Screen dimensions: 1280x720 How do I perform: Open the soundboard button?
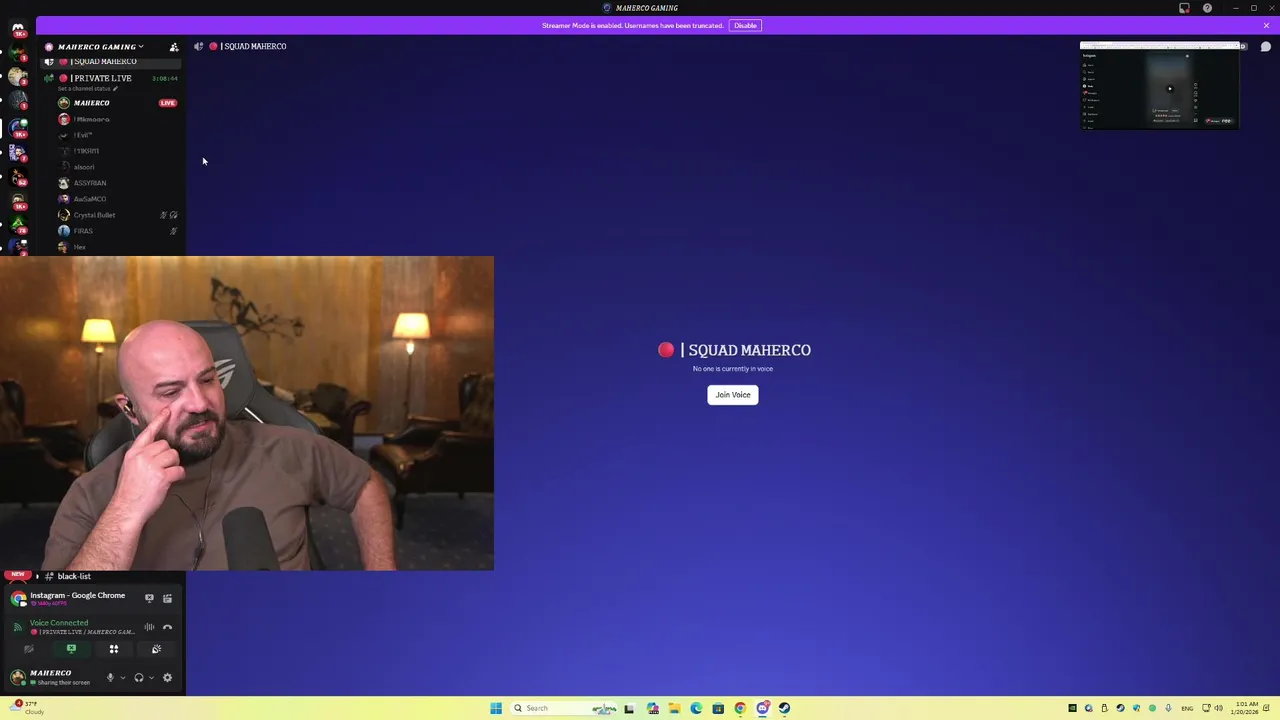coord(156,649)
